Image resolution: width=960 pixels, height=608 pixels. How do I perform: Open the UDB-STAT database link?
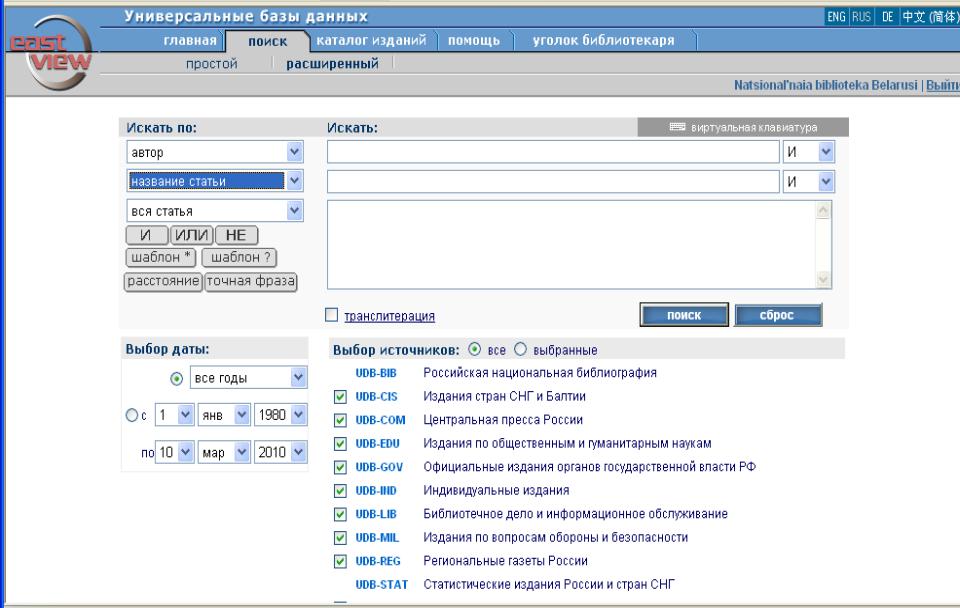381,585
